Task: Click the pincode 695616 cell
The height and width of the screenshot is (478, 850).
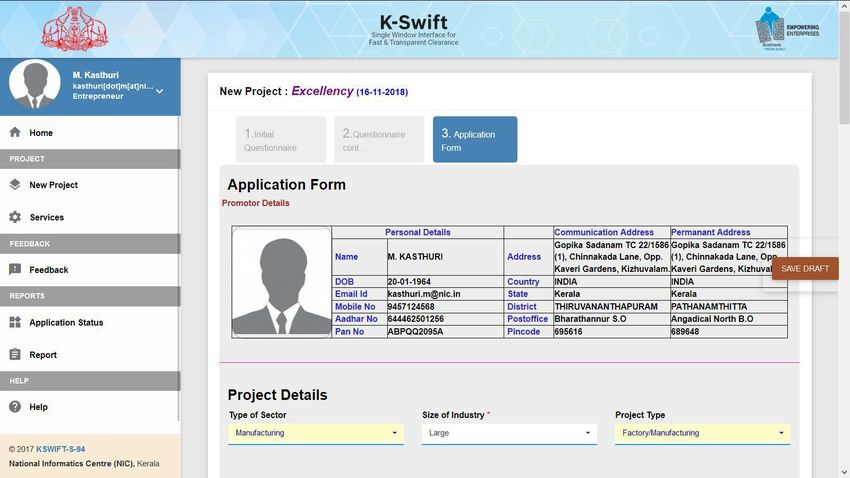Action: tap(611, 332)
